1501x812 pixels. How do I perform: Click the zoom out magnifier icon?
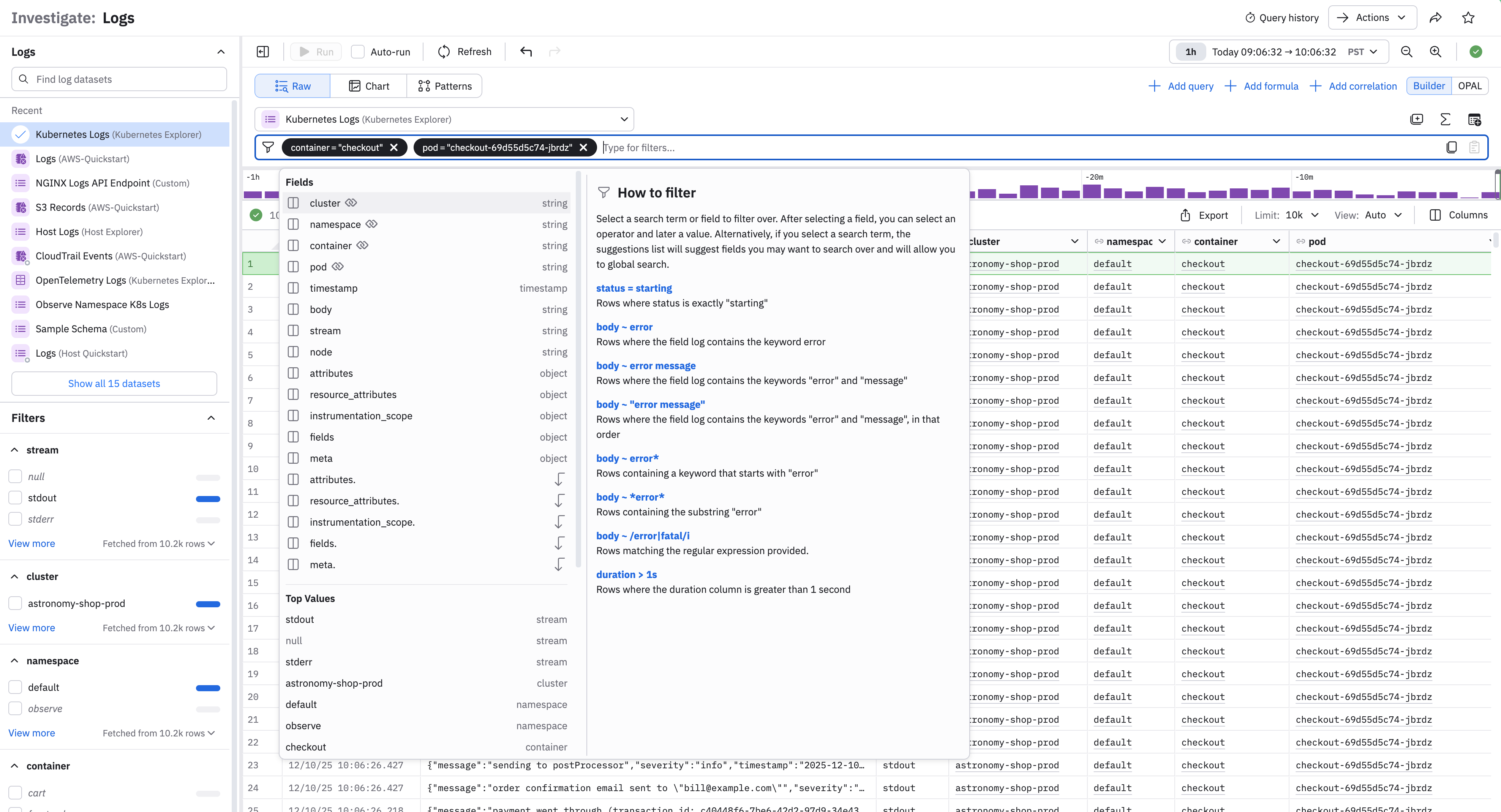pyautogui.click(x=1406, y=52)
